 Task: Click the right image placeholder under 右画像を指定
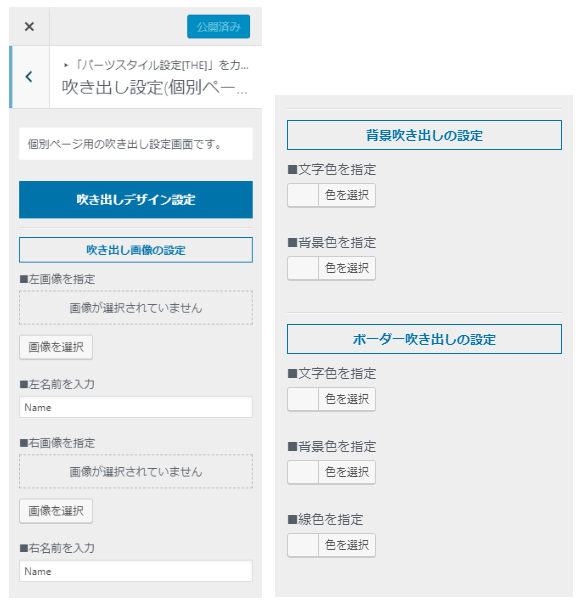pyautogui.click(x=136, y=472)
